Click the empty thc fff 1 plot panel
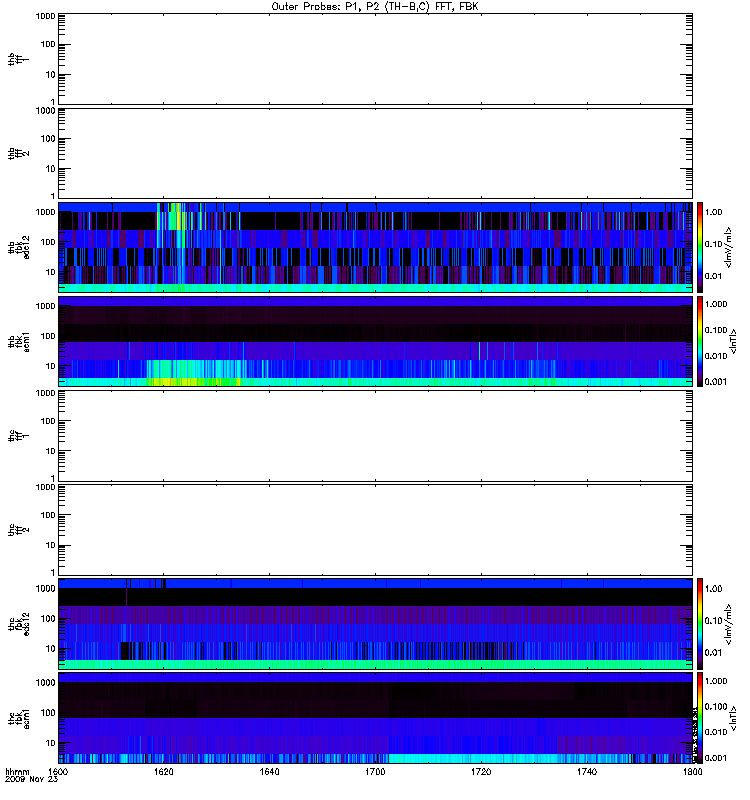Viewport: 750px width, 800px height. [x=375, y=436]
